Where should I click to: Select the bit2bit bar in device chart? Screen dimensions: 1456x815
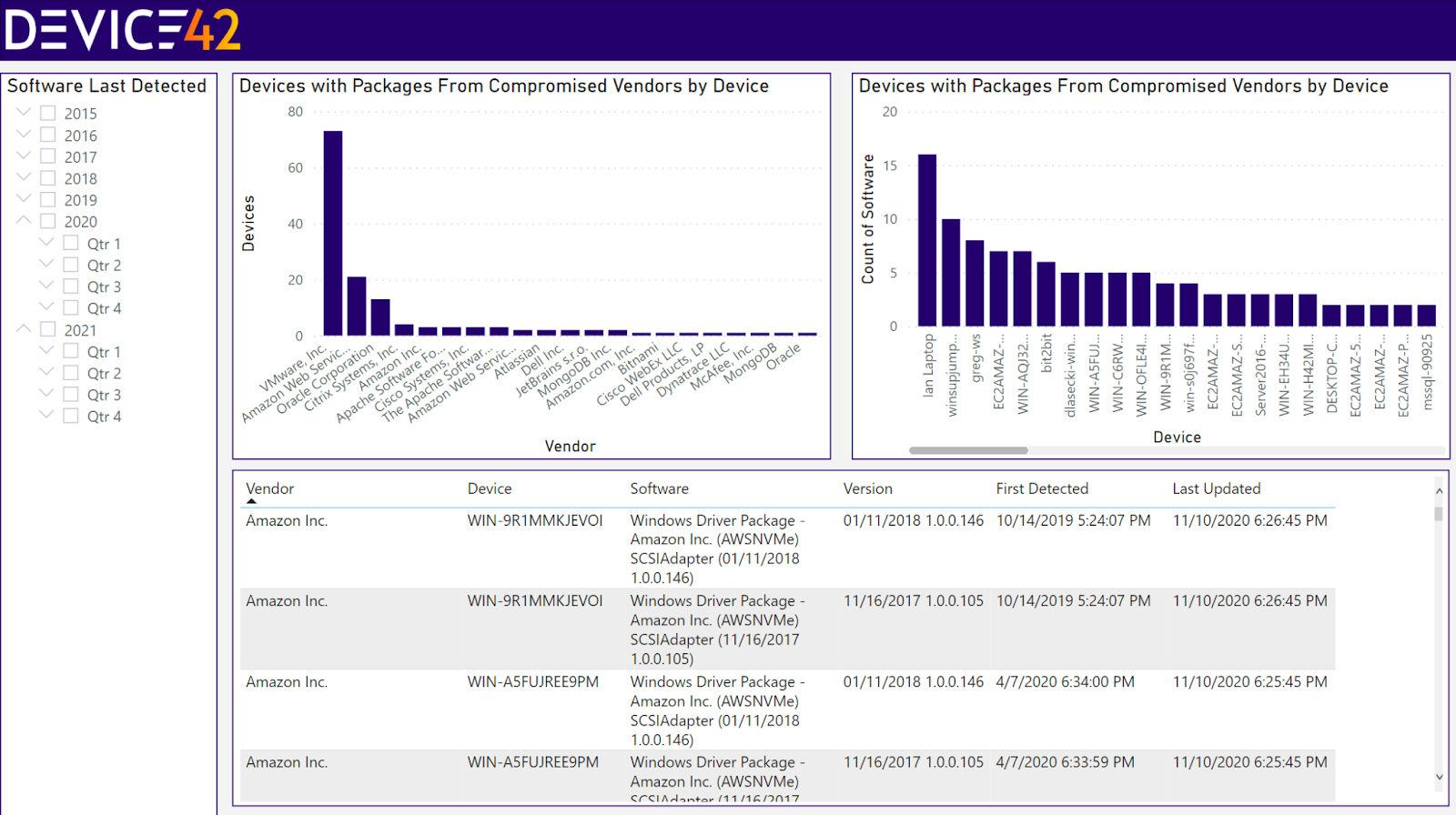1046,294
